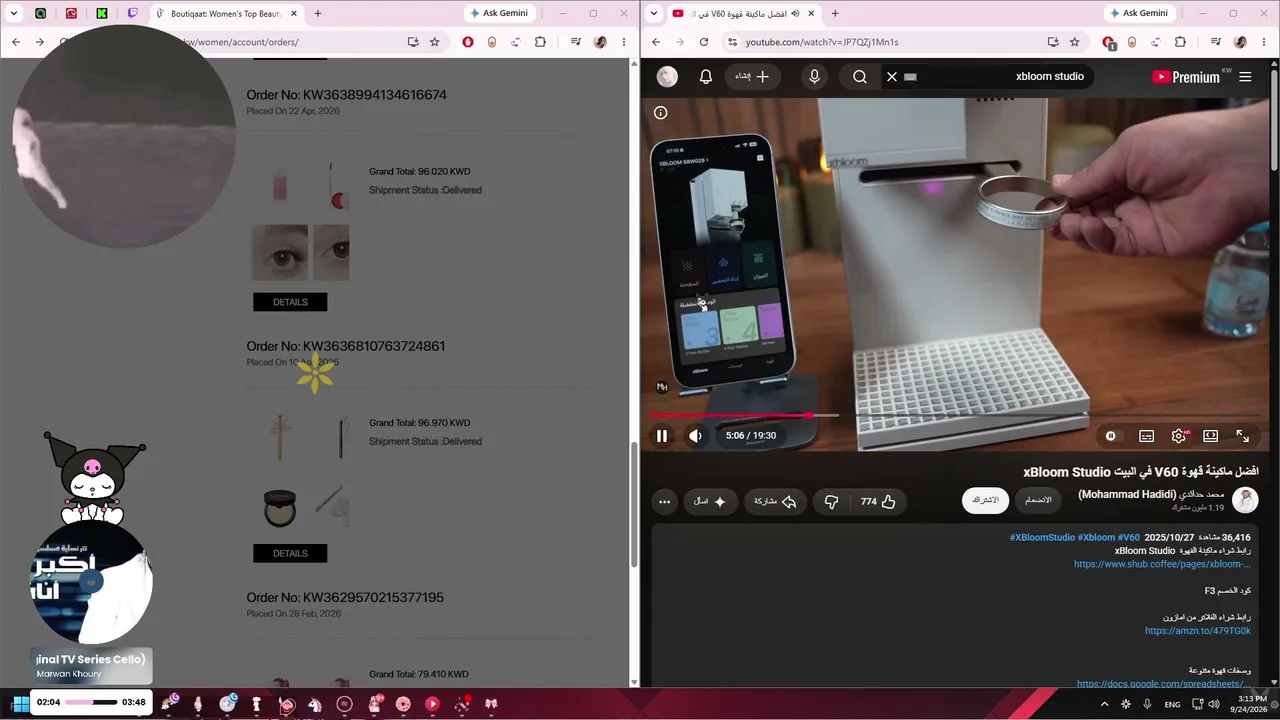
Task: Open Mohammad Hadidi channel avatar
Action: [1245, 500]
